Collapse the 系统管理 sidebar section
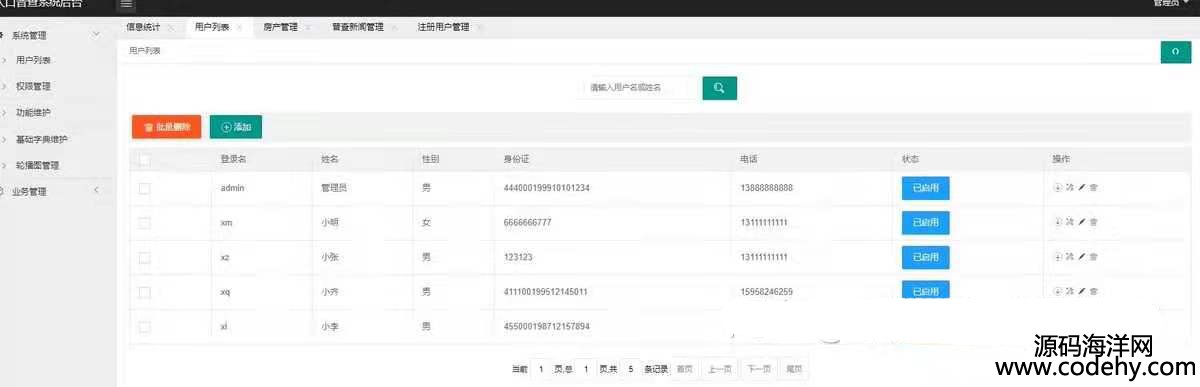Screen dimensions: 1200x387 (x=96, y=35)
